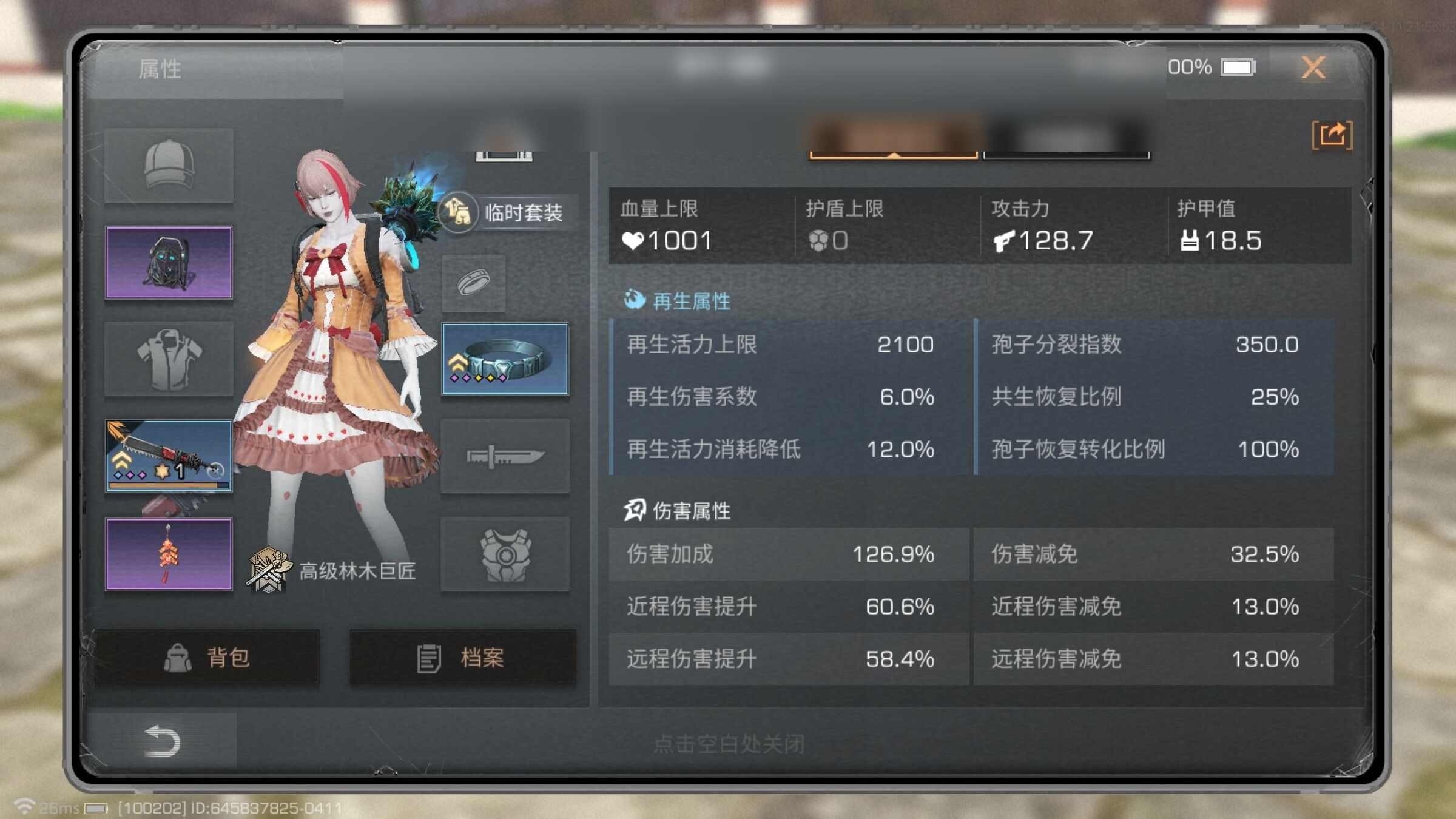
Task: Open the 背包 backpack button
Action: click(x=207, y=658)
